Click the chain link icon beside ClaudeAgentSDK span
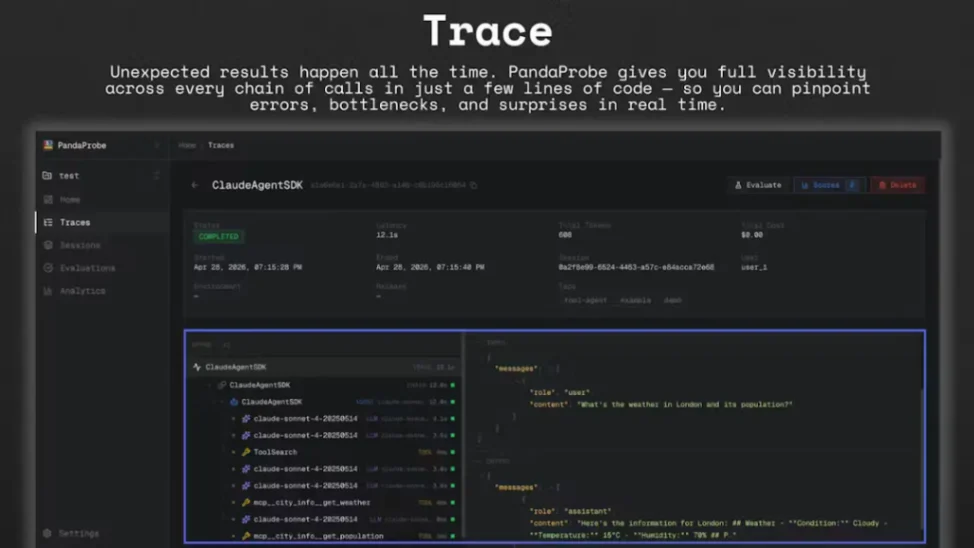974x548 pixels. [222, 385]
